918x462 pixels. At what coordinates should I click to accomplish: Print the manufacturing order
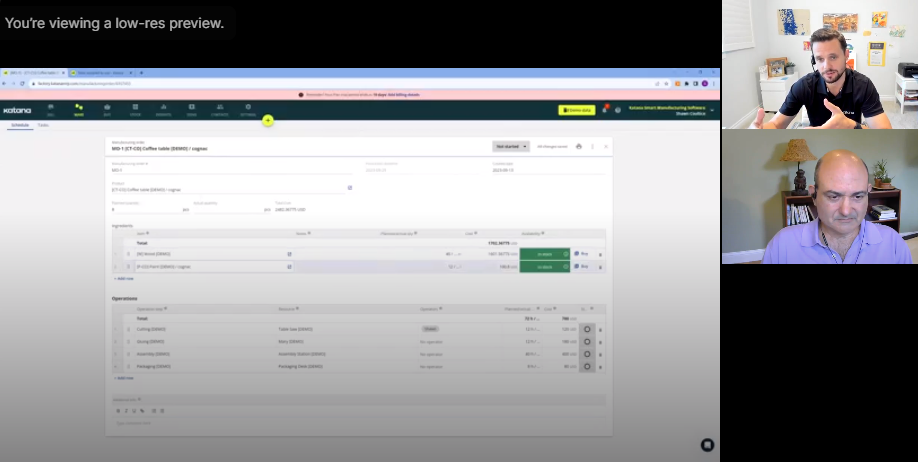578,146
